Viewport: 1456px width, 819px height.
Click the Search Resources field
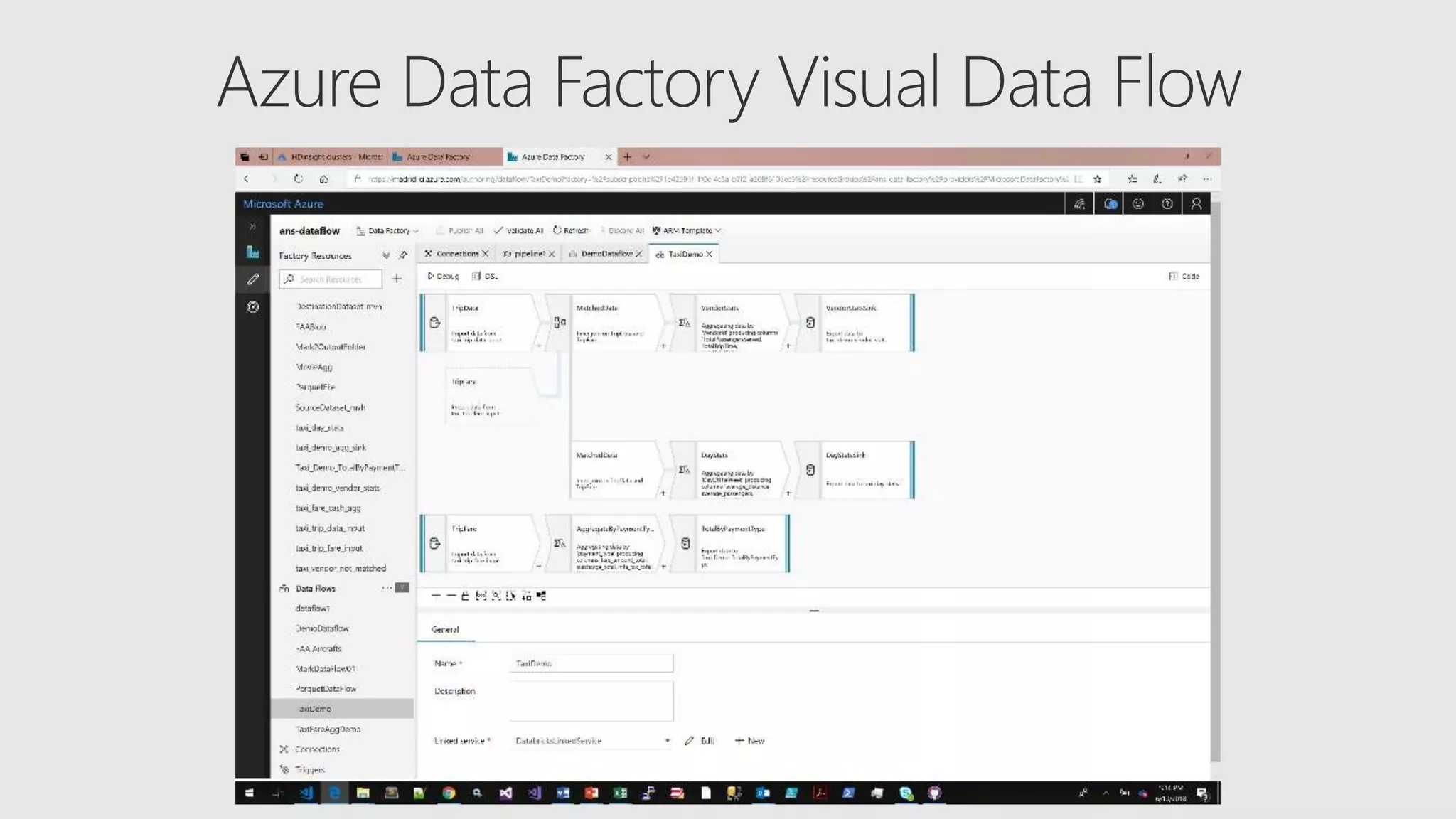(331, 279)
